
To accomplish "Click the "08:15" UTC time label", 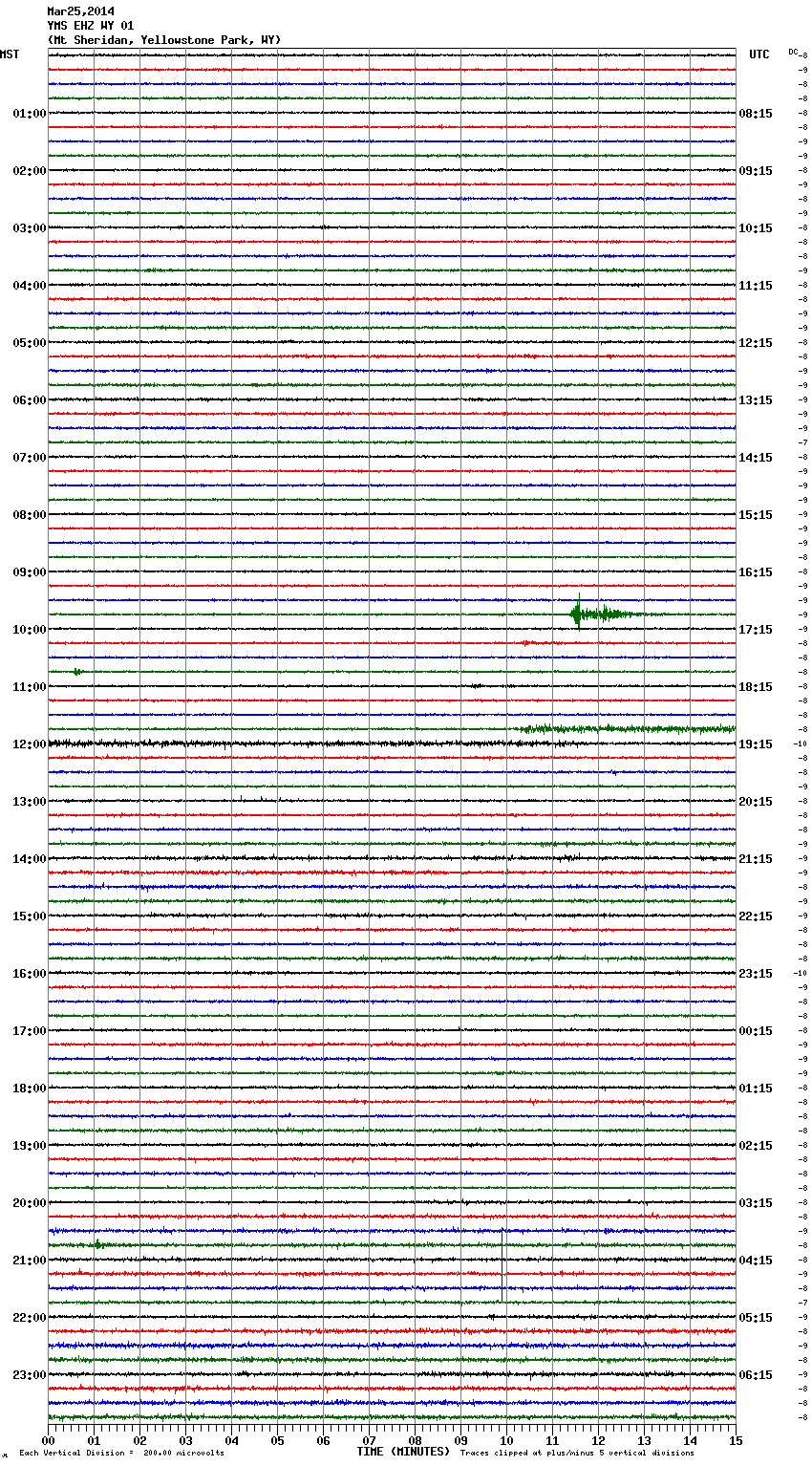I will [x=756, y=114].
